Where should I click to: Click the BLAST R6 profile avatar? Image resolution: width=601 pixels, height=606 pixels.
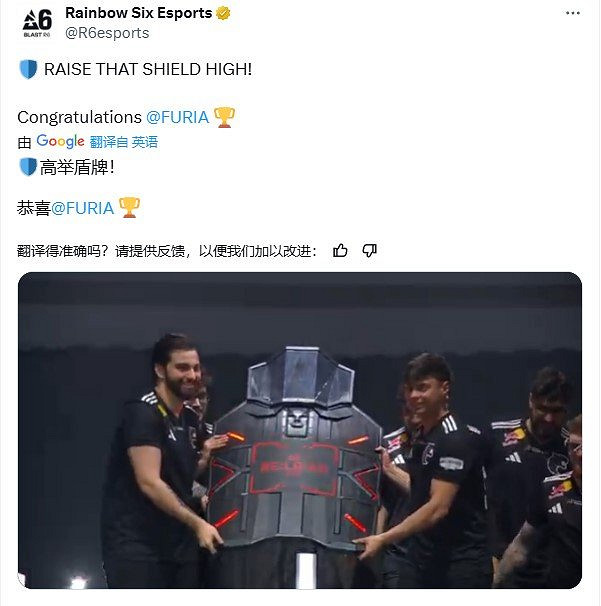(x=37, y=23)
